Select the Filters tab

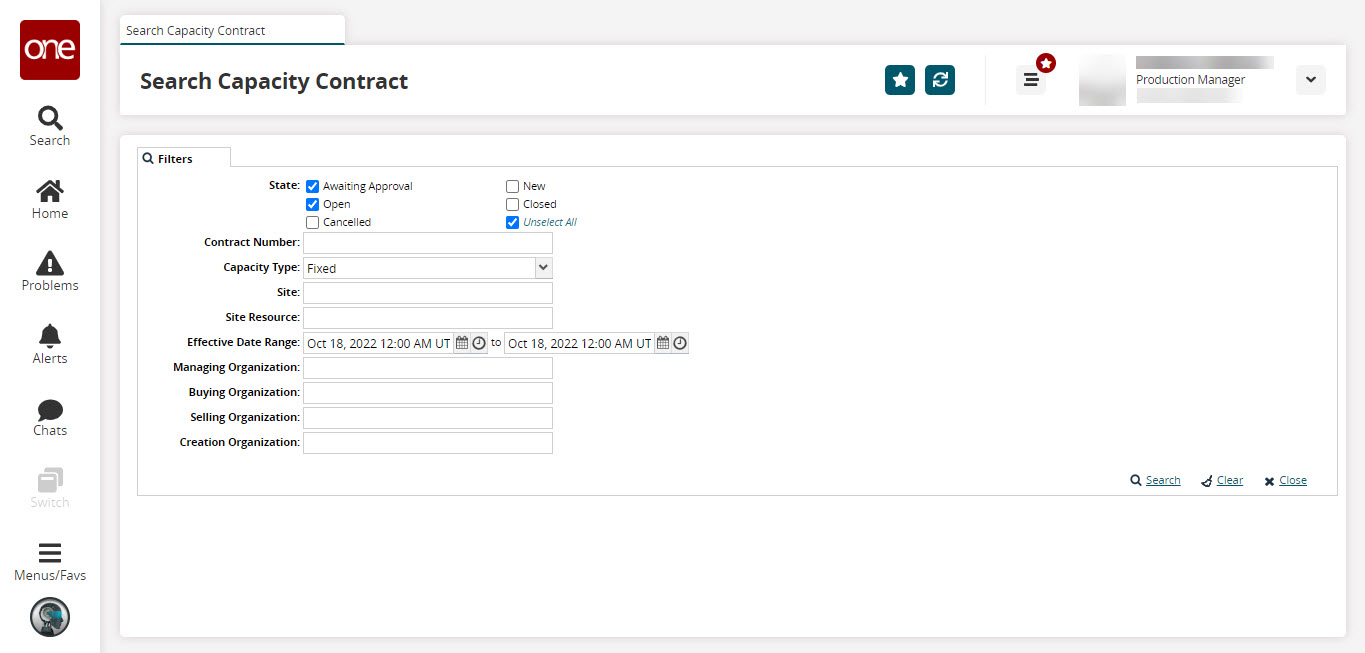[x=184, y=158]
